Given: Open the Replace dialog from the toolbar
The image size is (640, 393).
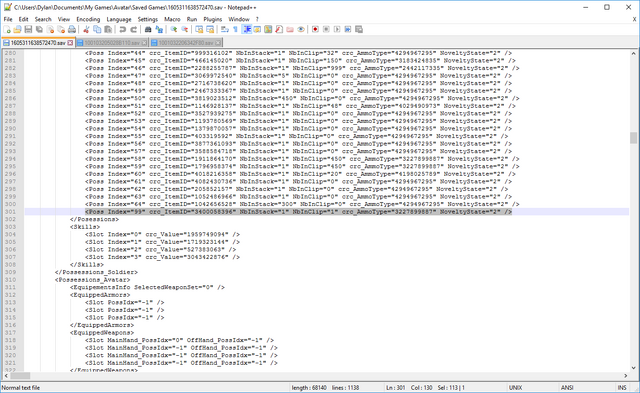Looking at the screenshot, I should pyautogui.click(x=159, y=29).
